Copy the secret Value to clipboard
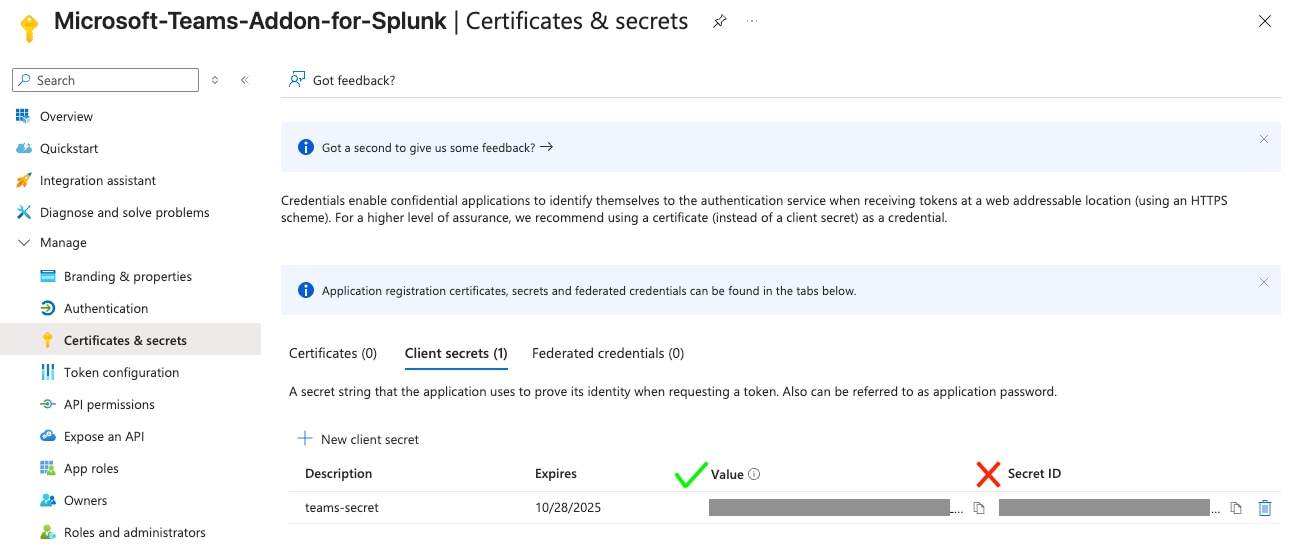This screenshot has width=1296, height=547. point(979,508)
